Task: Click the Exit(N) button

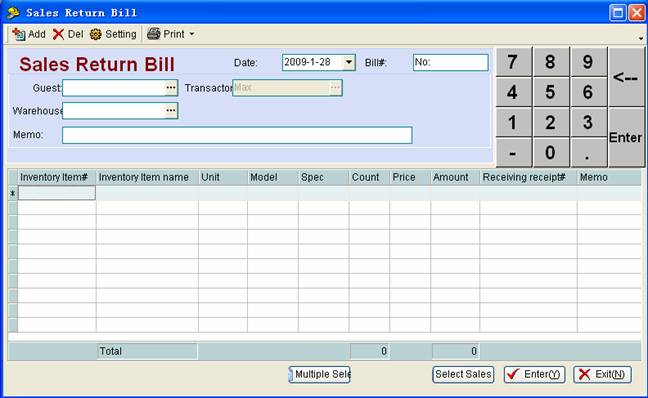Action: pos(603,374)
